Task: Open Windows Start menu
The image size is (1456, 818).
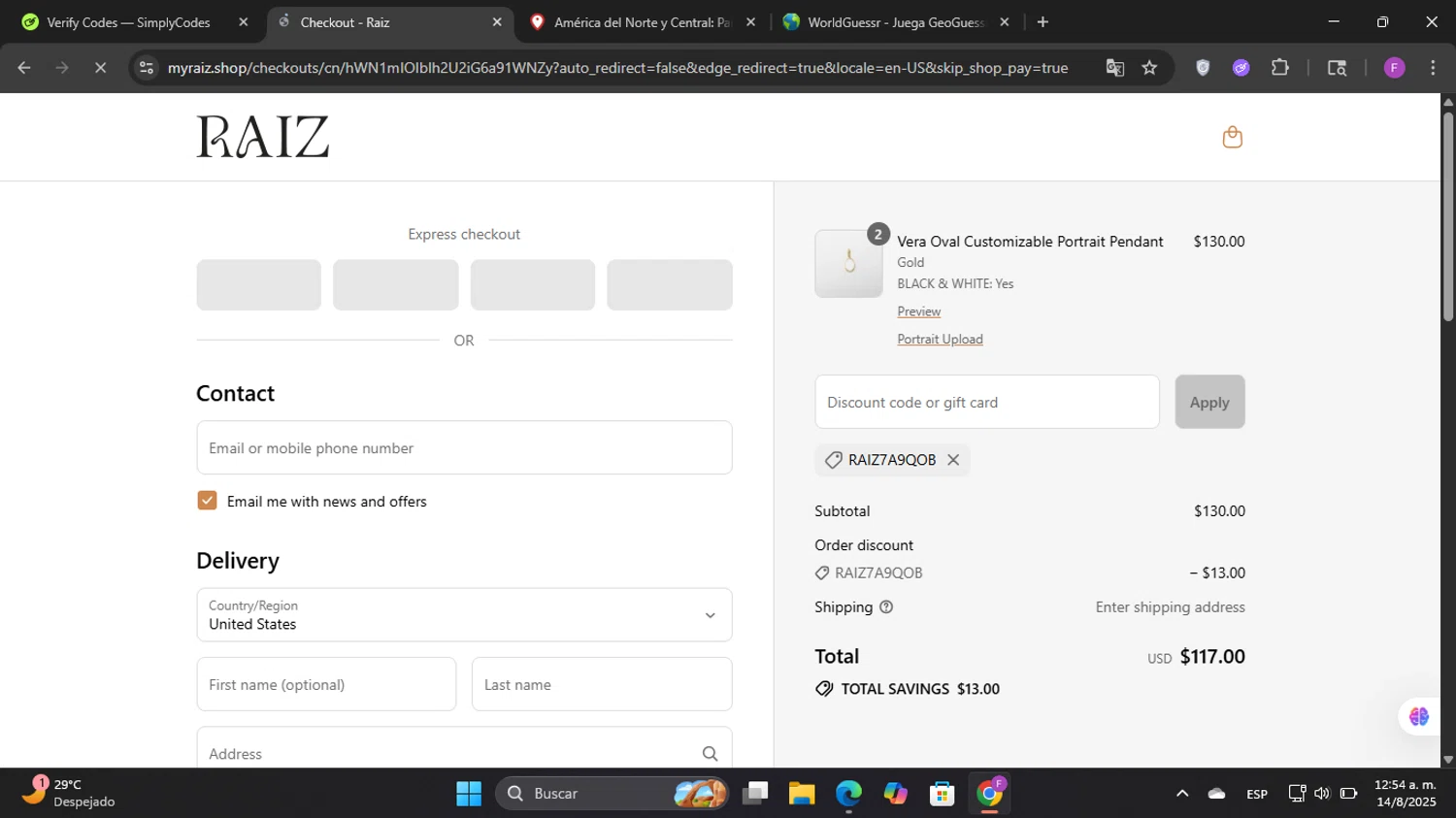Action: pyautogui.click(x=469, y=794)
